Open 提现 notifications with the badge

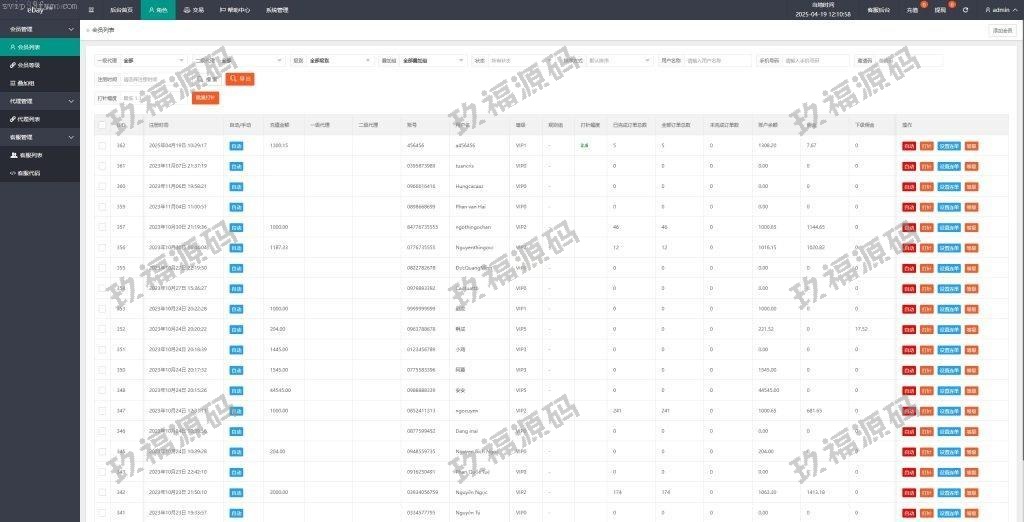[940, 9]
